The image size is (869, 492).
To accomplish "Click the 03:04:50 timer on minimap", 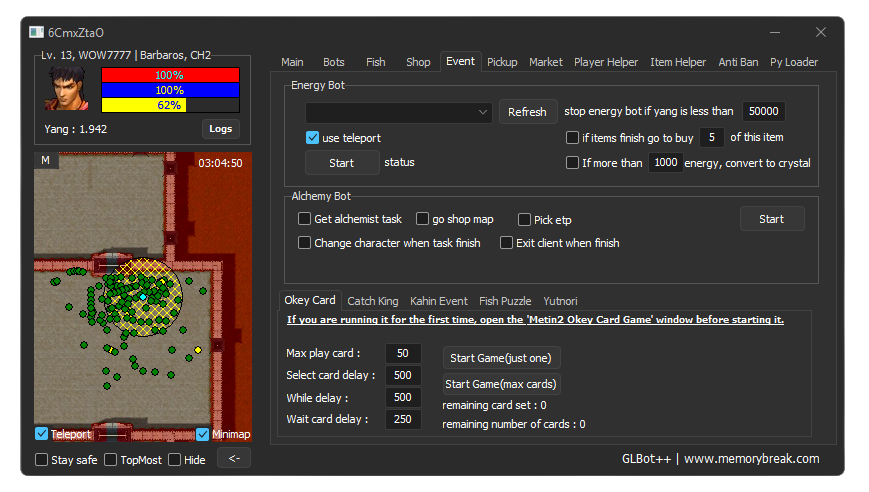I will click(220, 163).
